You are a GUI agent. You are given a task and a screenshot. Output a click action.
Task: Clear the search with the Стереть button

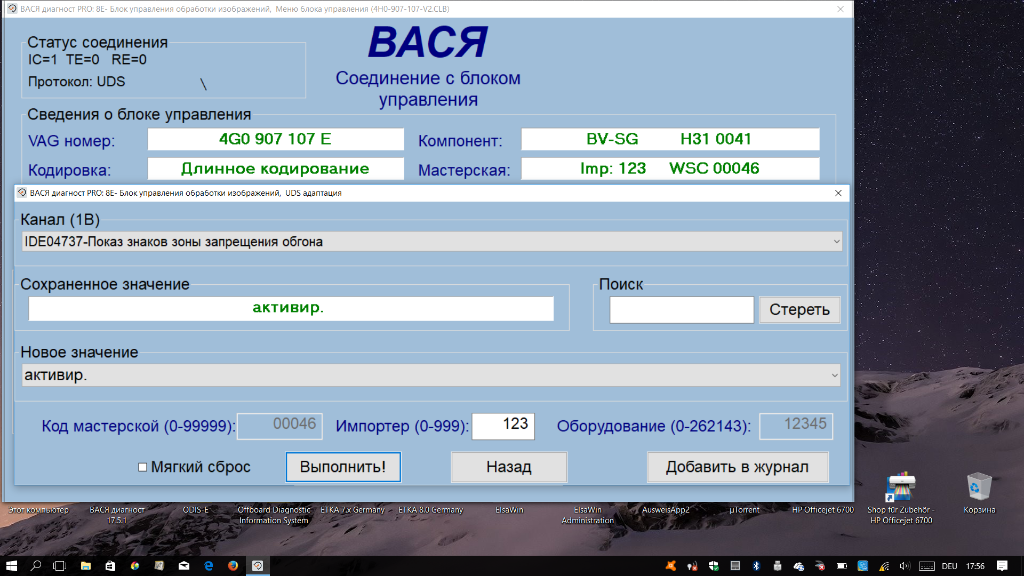(x=799, y=310)
